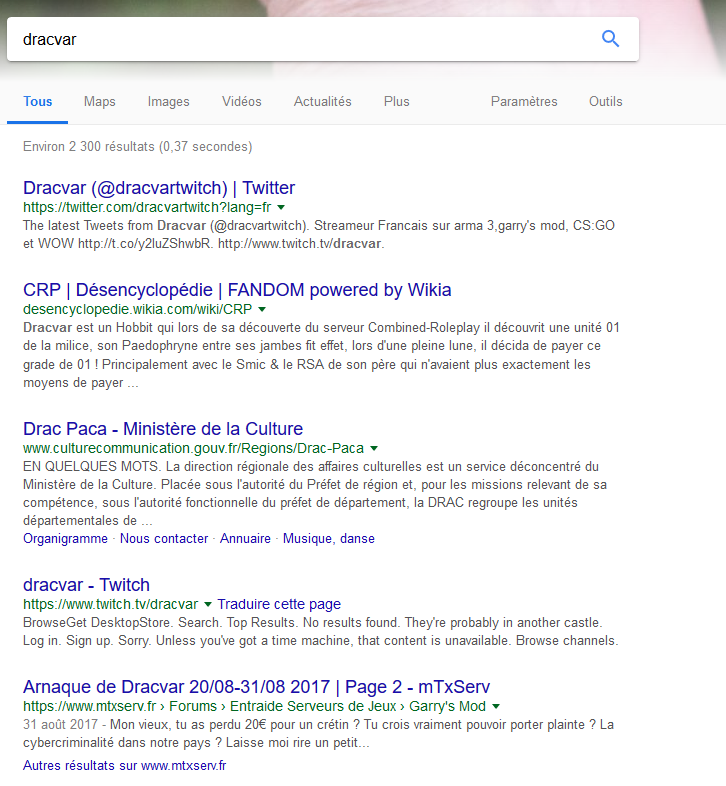This screenshot has height=786, width=726.
Task: Expand the Plus menu
Action: 397,101
